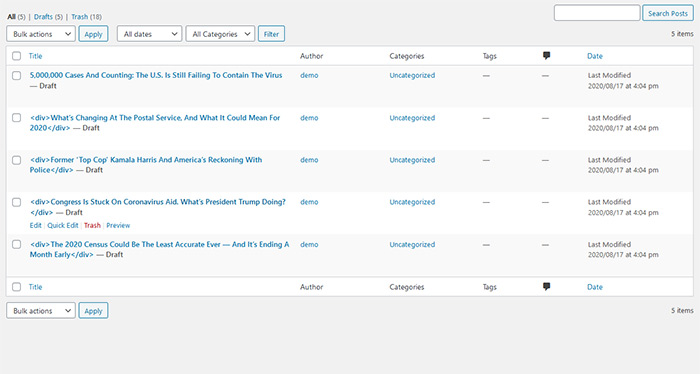
Task: Open the bottom Bulk actions dropdown
Action: [x=41, y=311]
